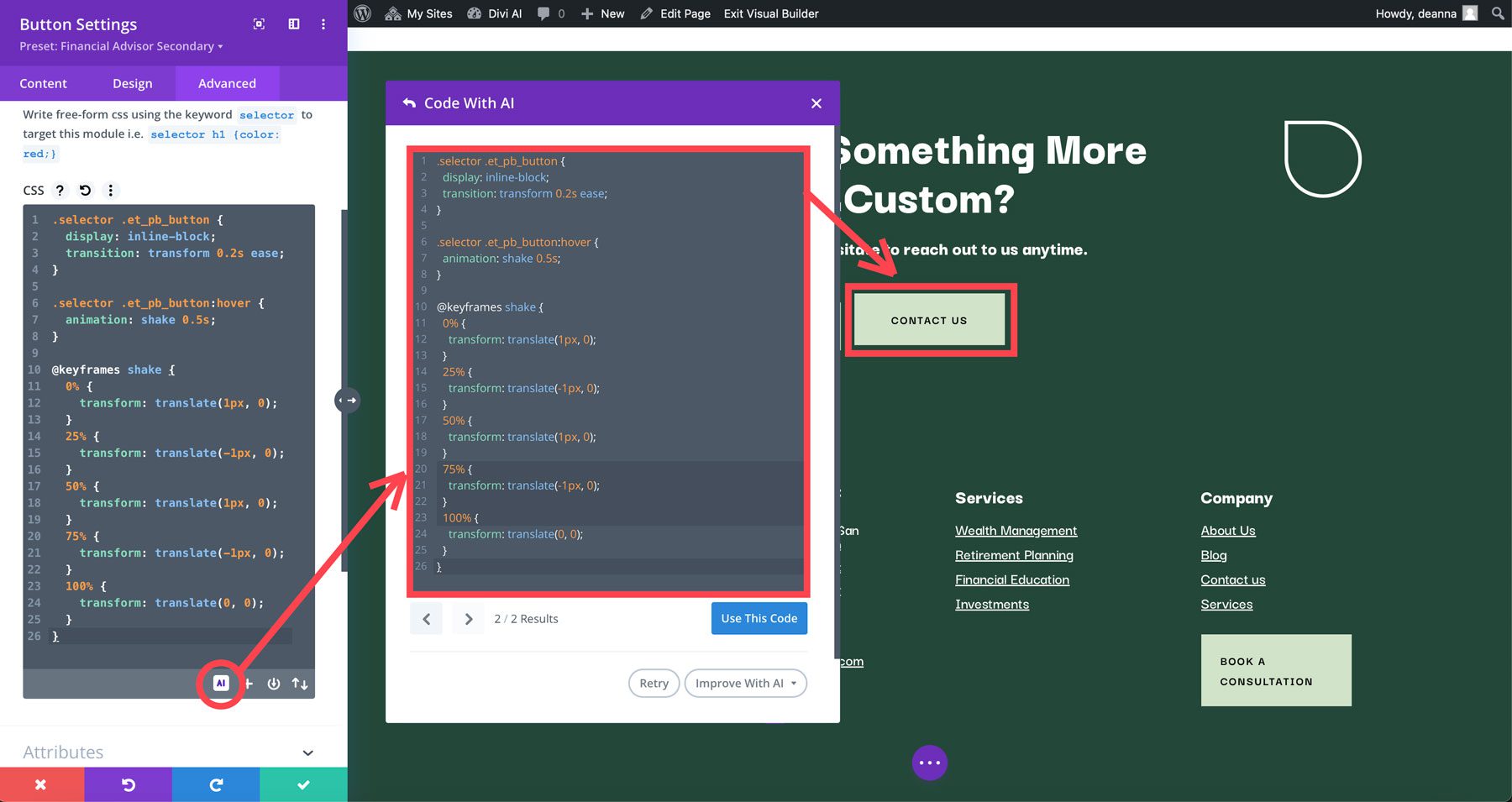Go back from Code With AI
This screenshot has height=802, width=1512.
coord(409,102)
